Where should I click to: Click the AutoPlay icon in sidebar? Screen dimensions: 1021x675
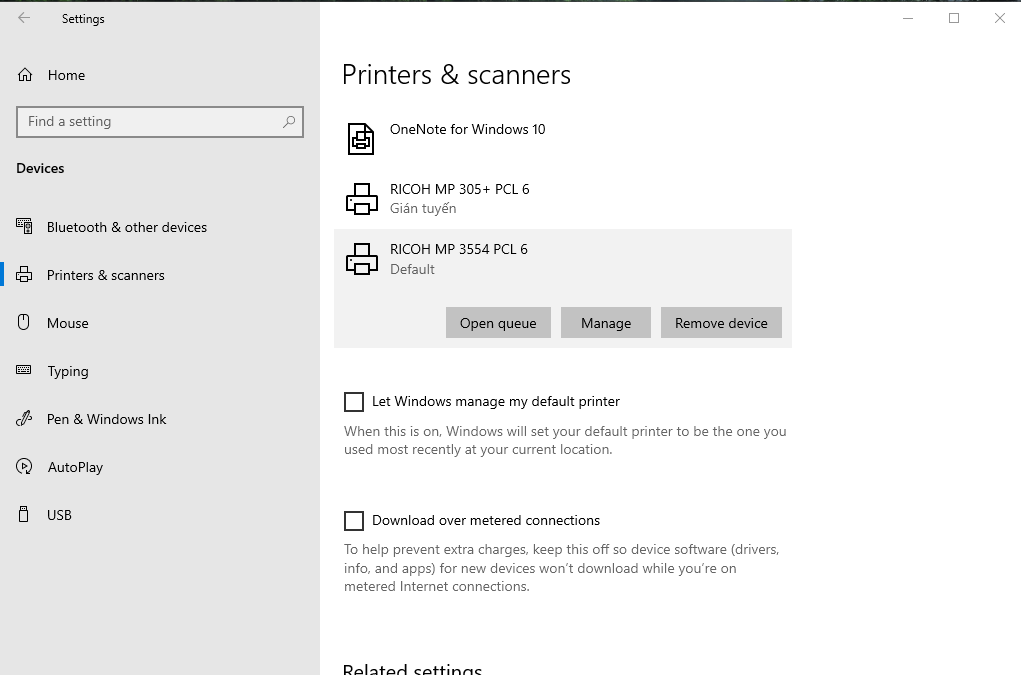point(25,467)
